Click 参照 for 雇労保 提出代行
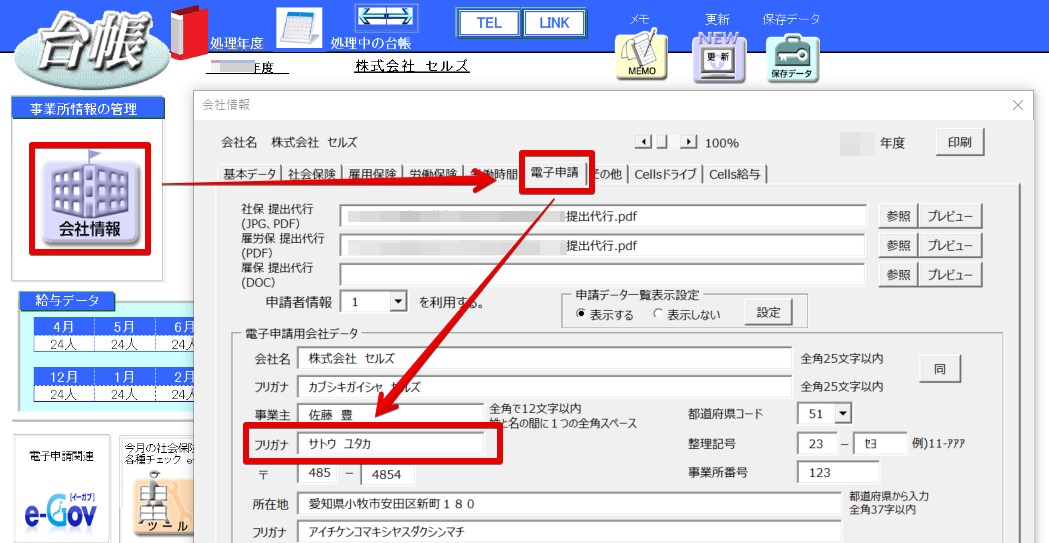The width and height of the screenshot is (1049, 543). point(898,245)
